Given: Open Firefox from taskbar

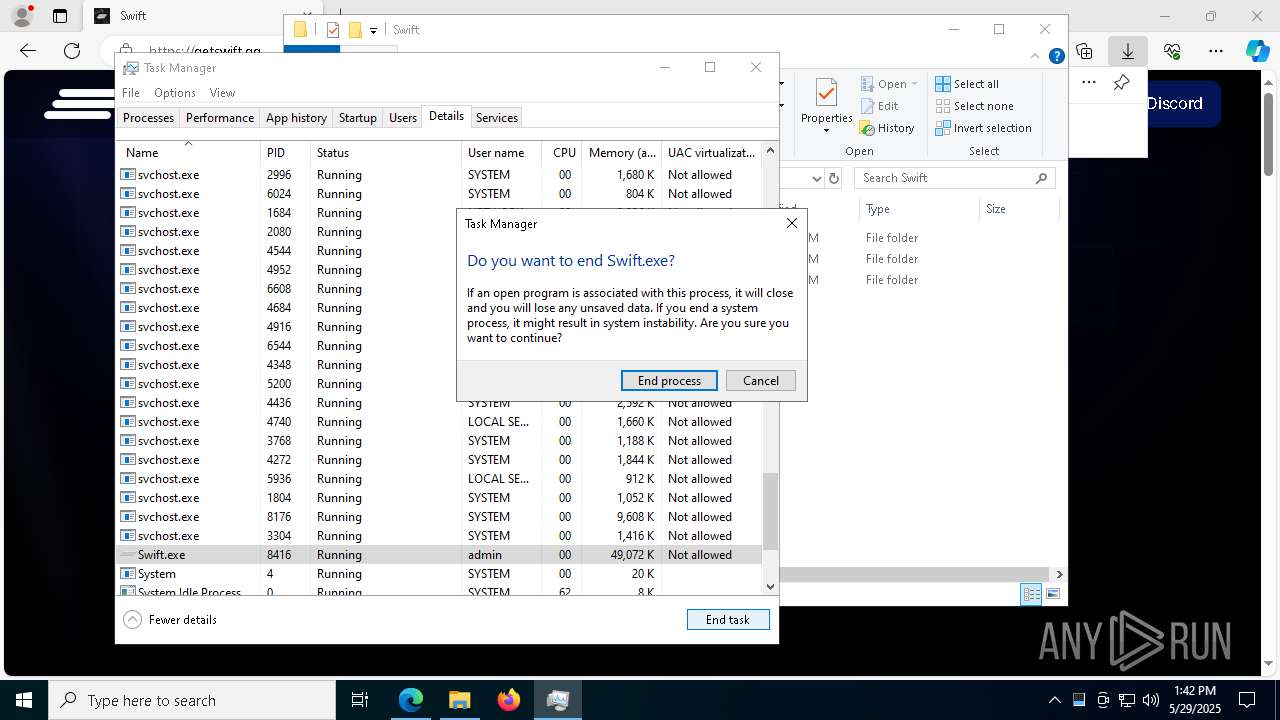Looking at the screenshot, I should (x=508, y=700).
